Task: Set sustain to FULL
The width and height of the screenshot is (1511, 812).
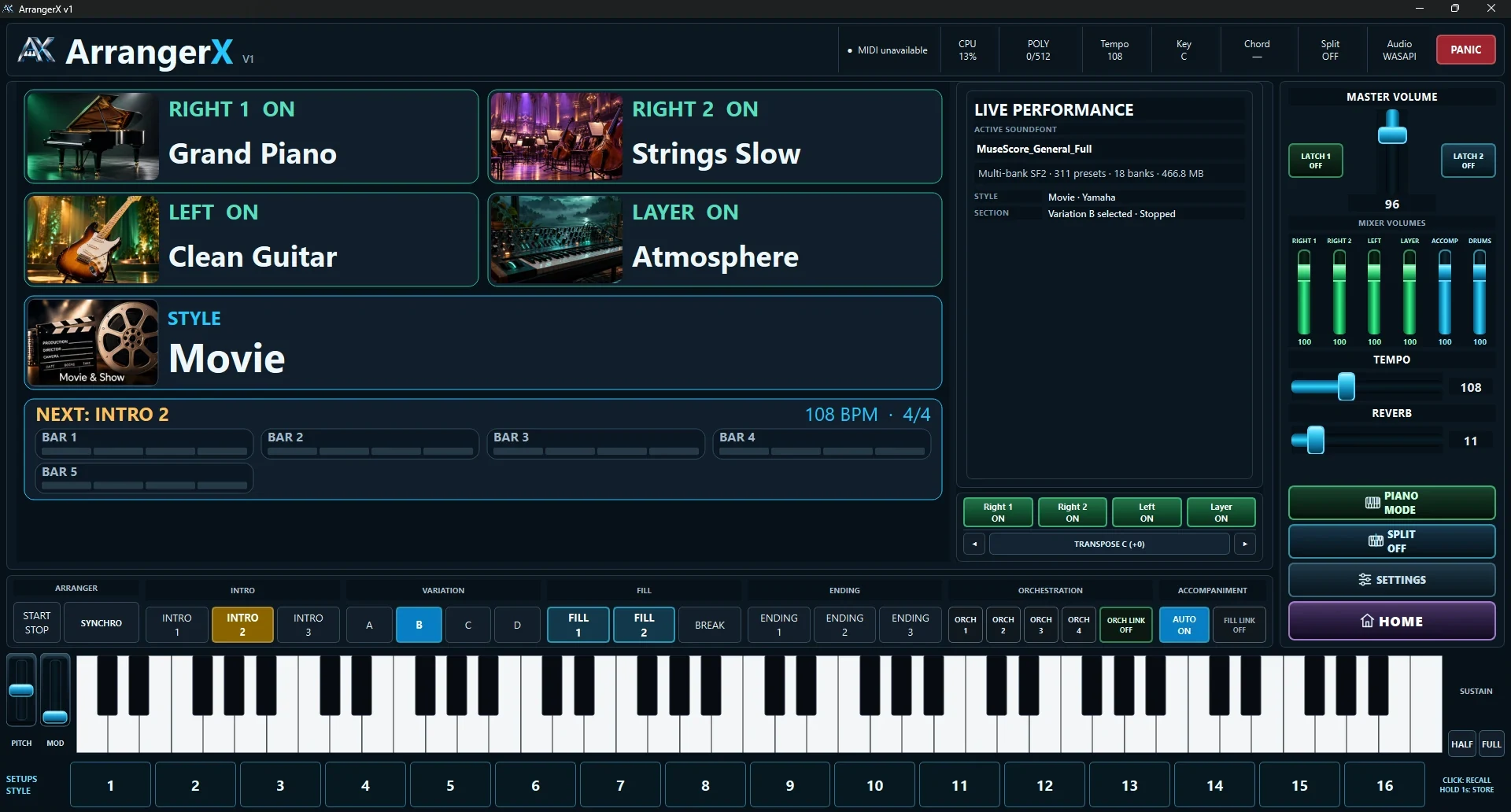Action: (x=1491, y=744)
